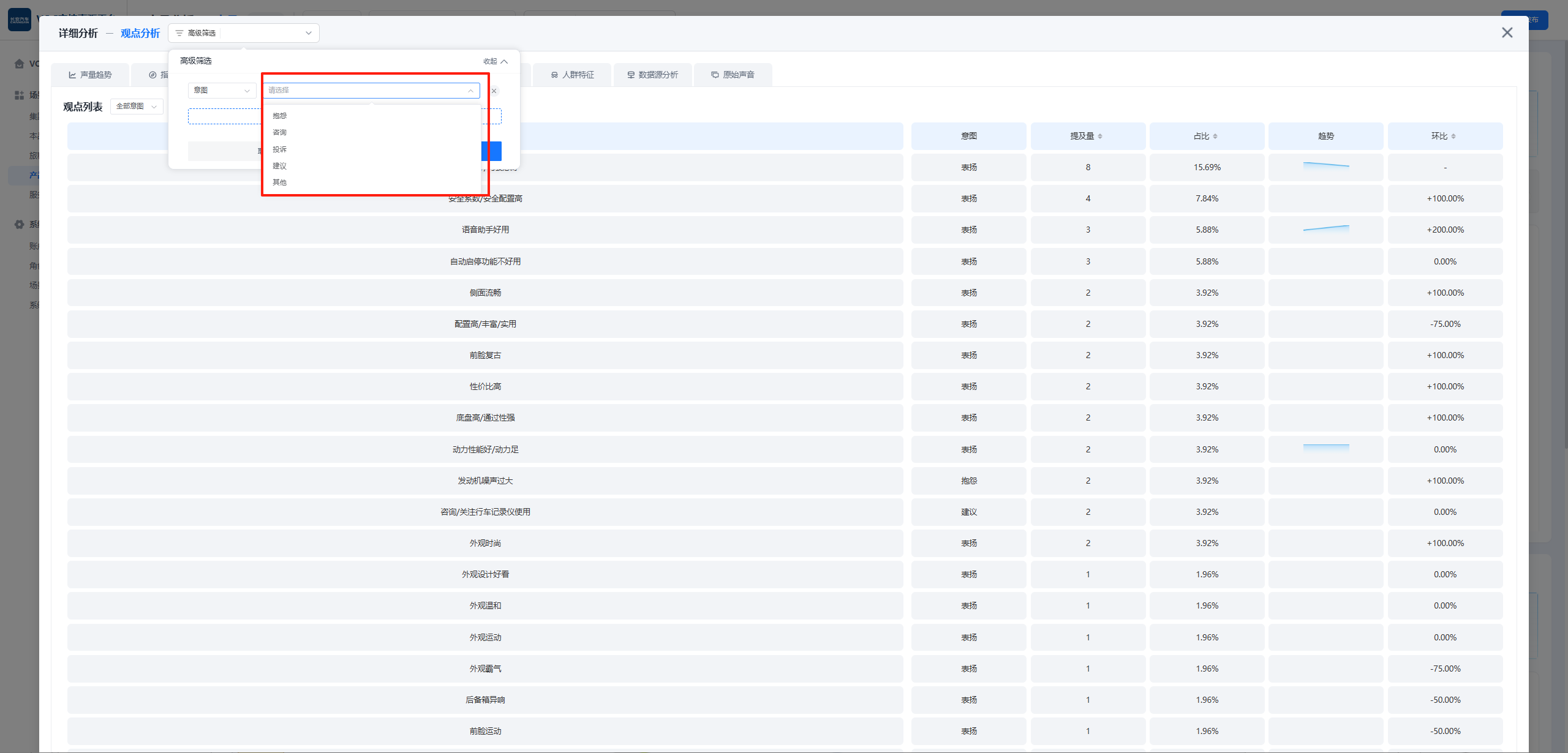Select 投诉 option in dropdown list
The height and width of the screenshot is (753, 1568).
coord(280,149)
